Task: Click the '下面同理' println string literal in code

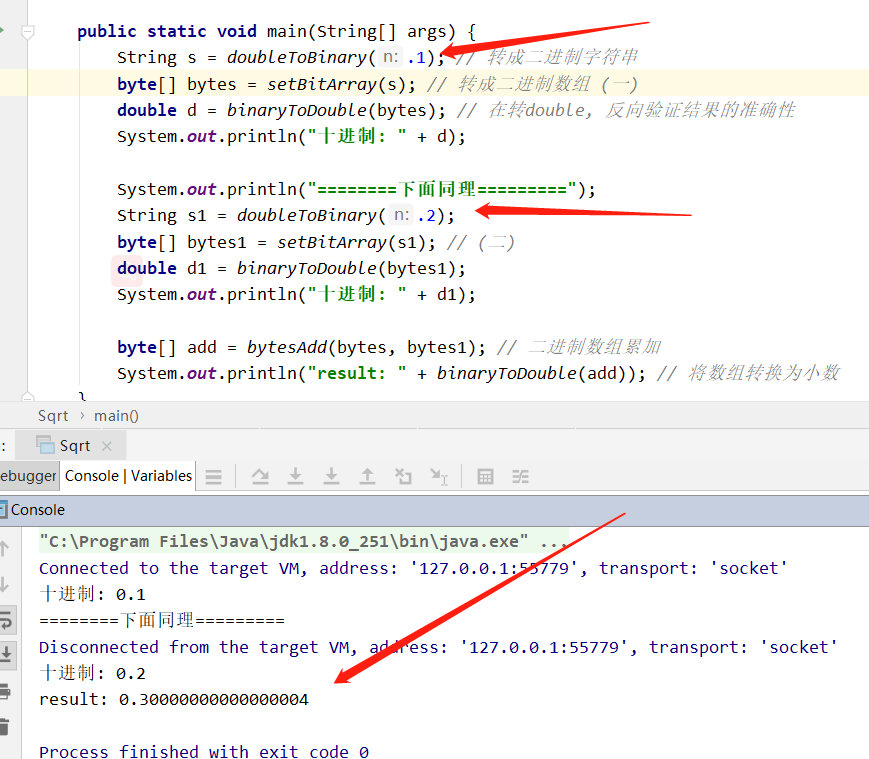Action: [x=442, y=189]
